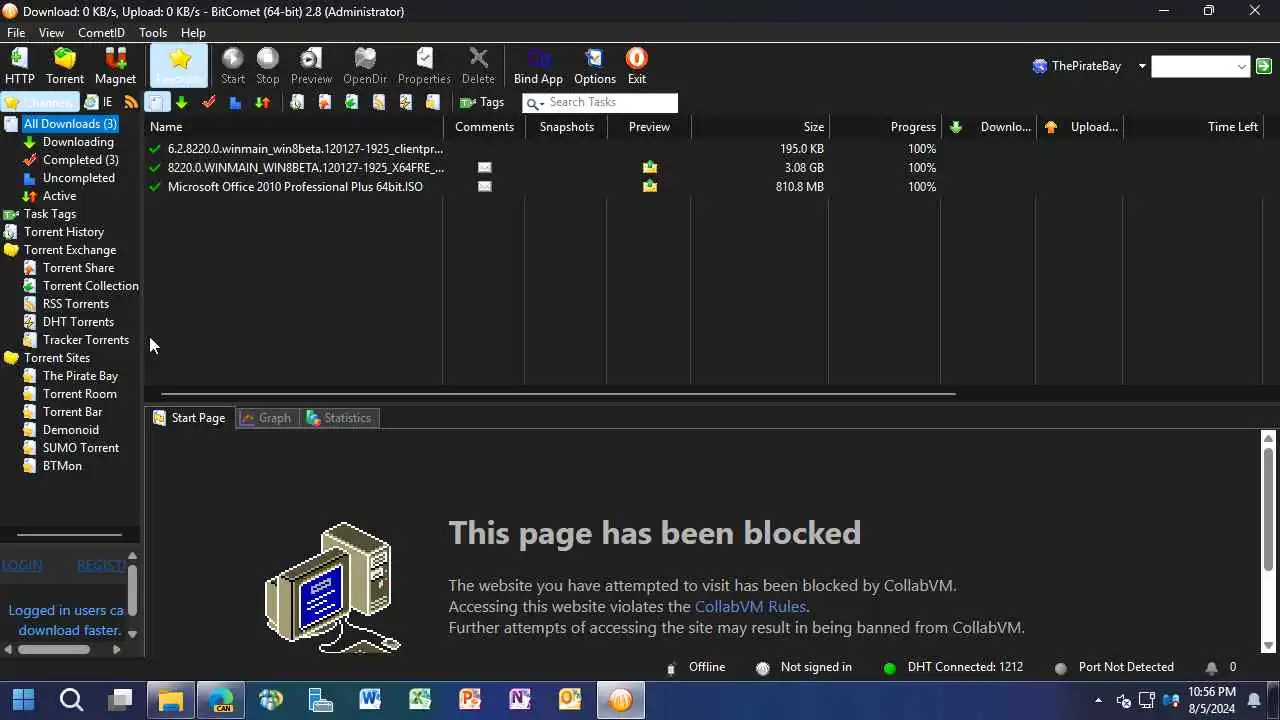
Task: Click the DHT Connected status indicator
Action: [x=953, y=667]
